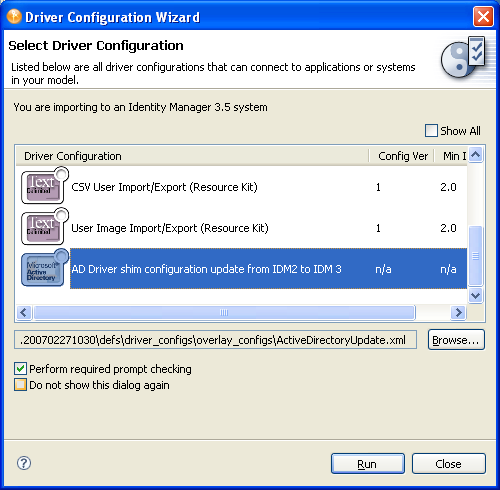Click the 2.0 value in User Image row
Screen dimensions: 500x490
click(x=448, y=228)
